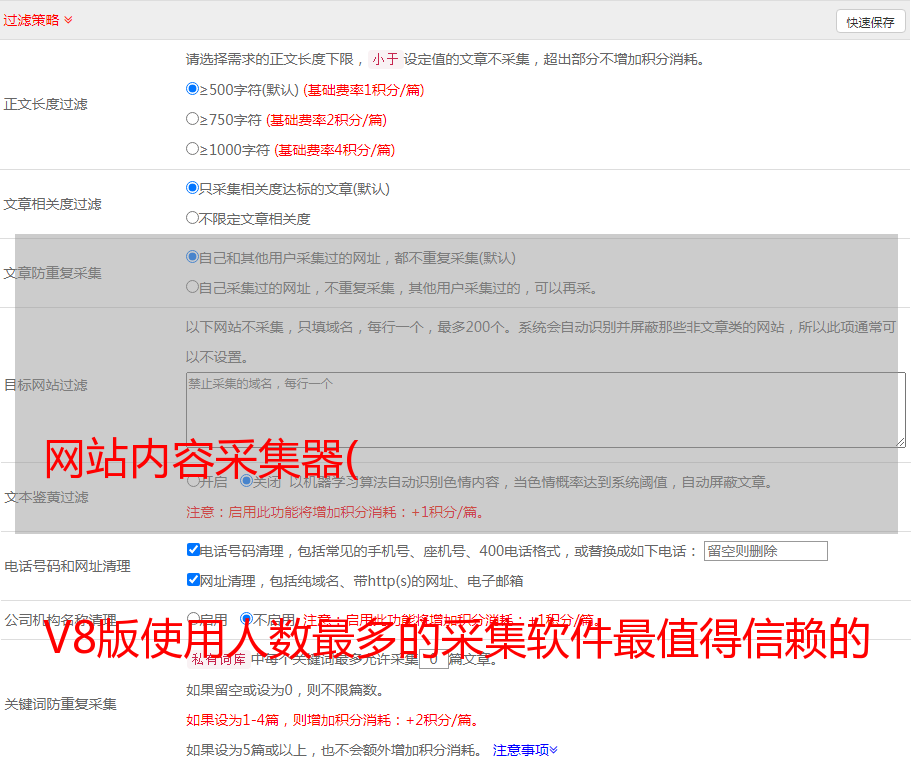The height and width of the screenshot is (768, 912).
Task: Choose the ≥750字符 length filter
Action: 193,119
